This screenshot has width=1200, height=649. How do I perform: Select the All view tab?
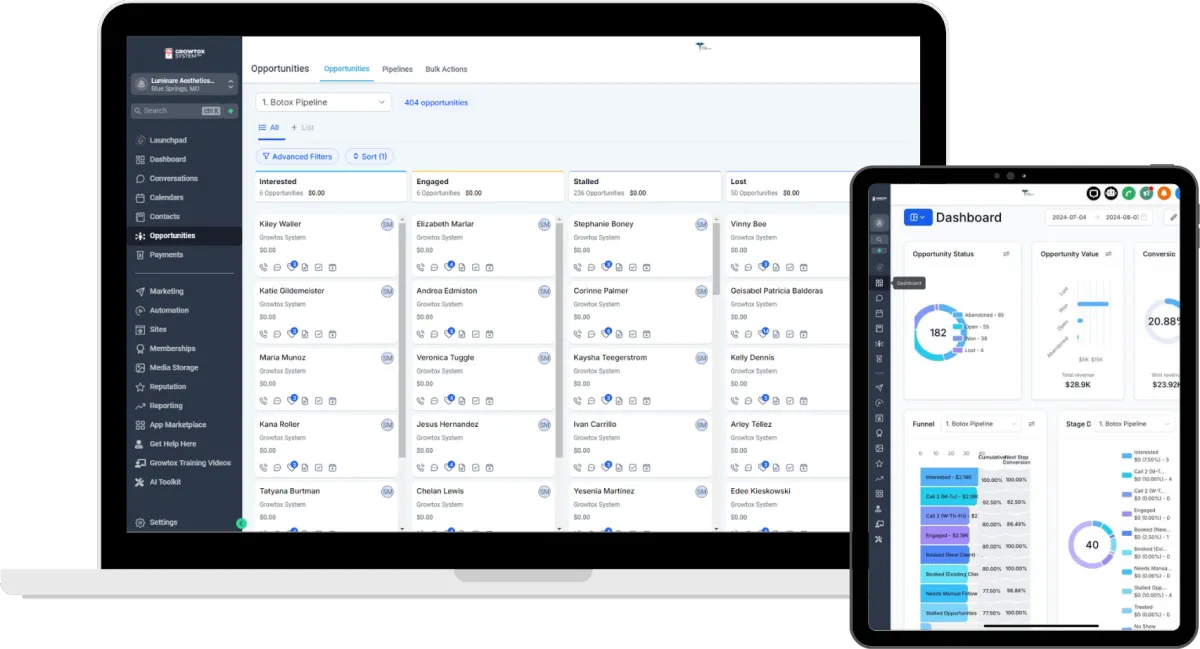point(269,128)
